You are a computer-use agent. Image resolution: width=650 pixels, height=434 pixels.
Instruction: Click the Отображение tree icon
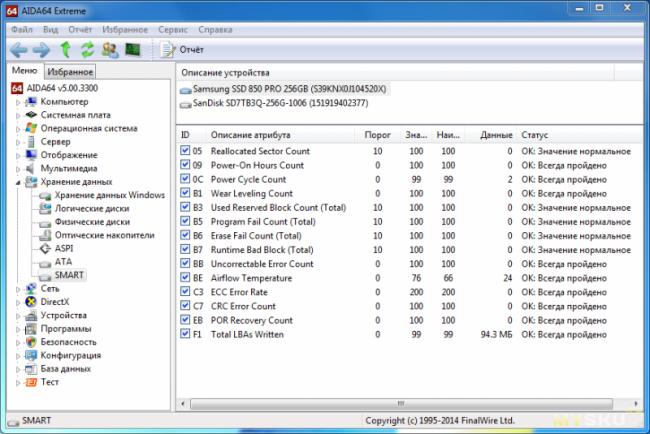point(31,155)
